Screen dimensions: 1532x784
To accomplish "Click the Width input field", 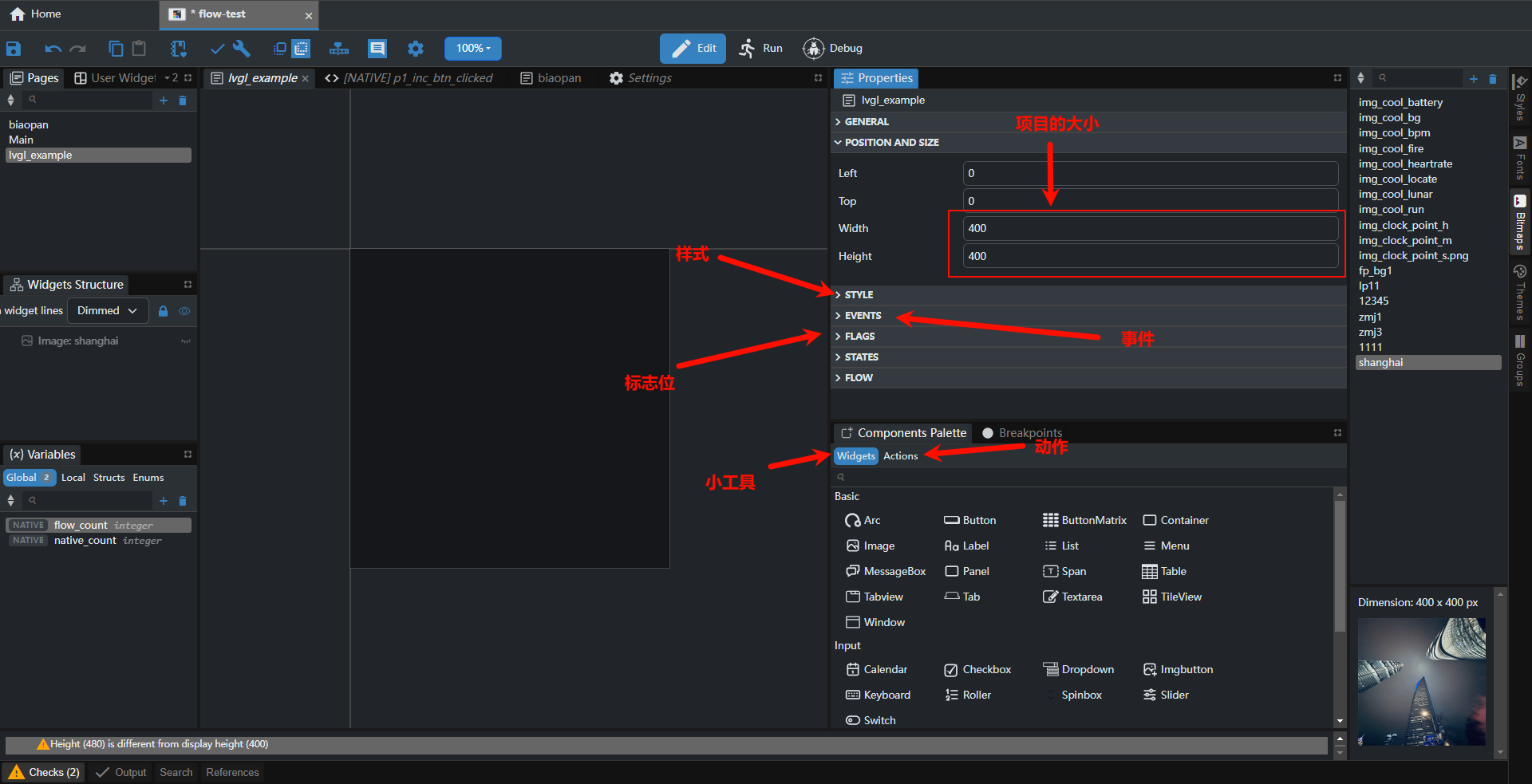I will 1149,228.
